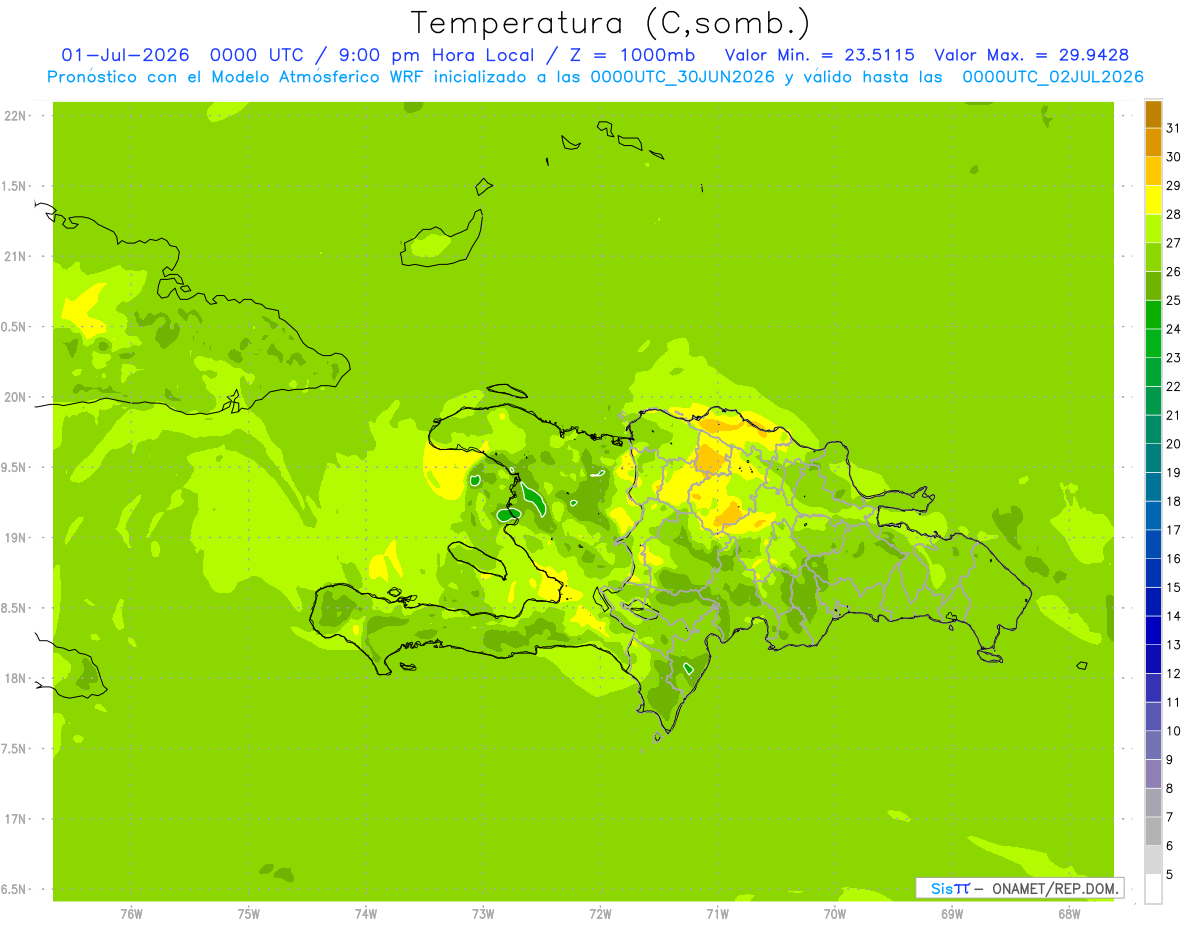Click the 68W longitude axis label
Viewport: 1200px width, 927px height.
click(1068, 914)
